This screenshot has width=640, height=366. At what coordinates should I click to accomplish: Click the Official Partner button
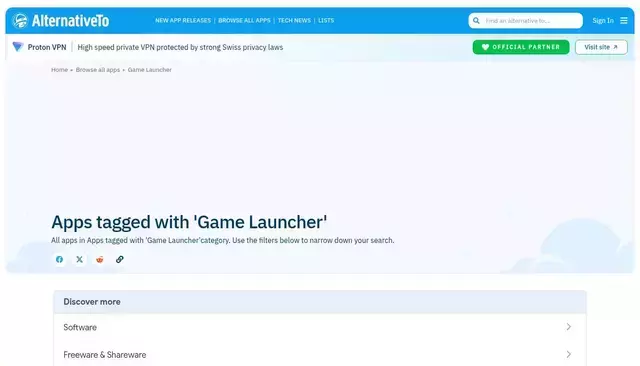(x=521, y=47)
